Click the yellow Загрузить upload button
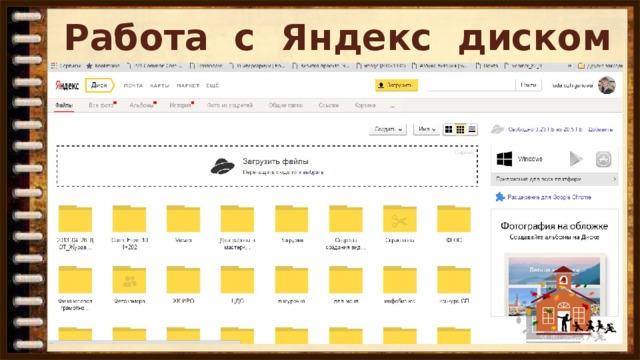Image resolution: width=640 pixels, height=360 pixels. [x=396, y=85]
